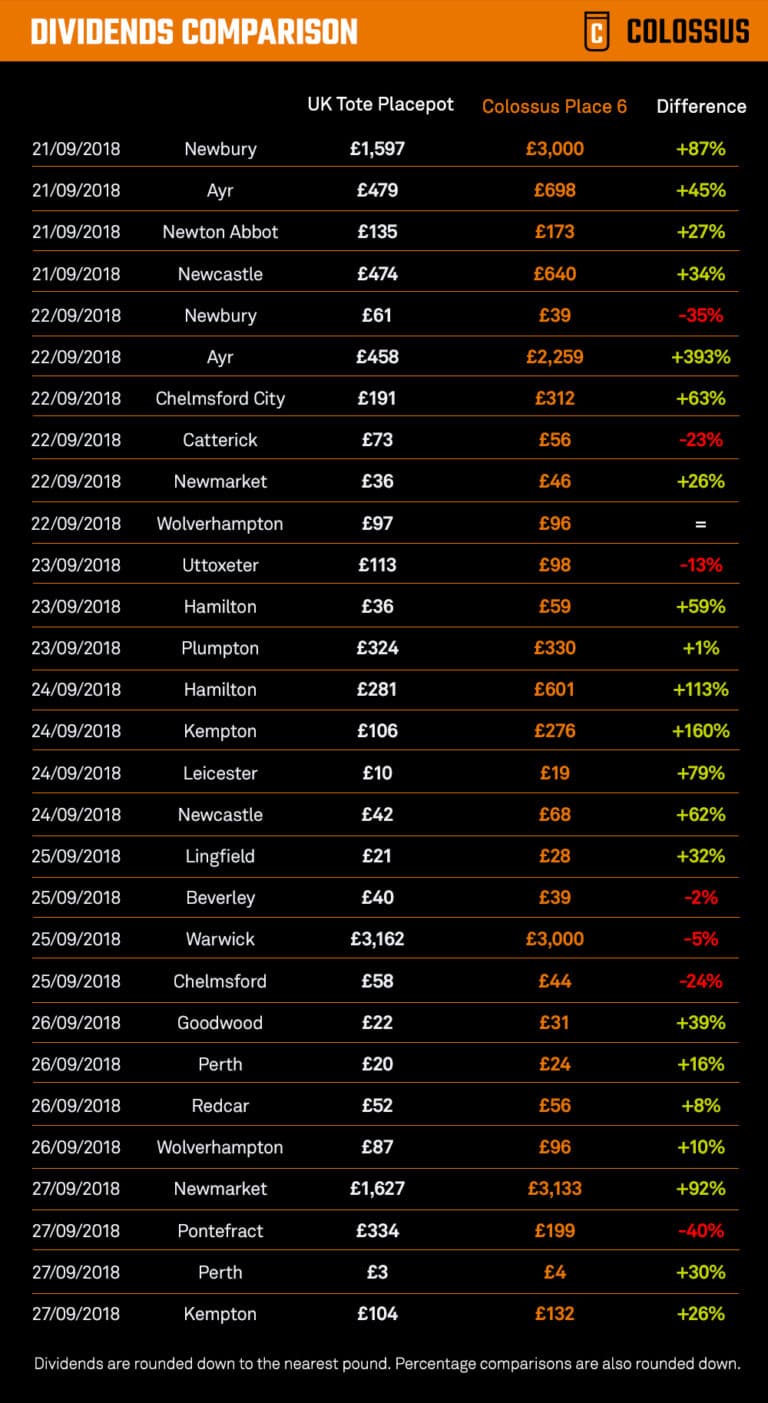768x1403 pixels.
Task: Click the £1,597 Tote Placepot dividend
Action: coord(377,149)
